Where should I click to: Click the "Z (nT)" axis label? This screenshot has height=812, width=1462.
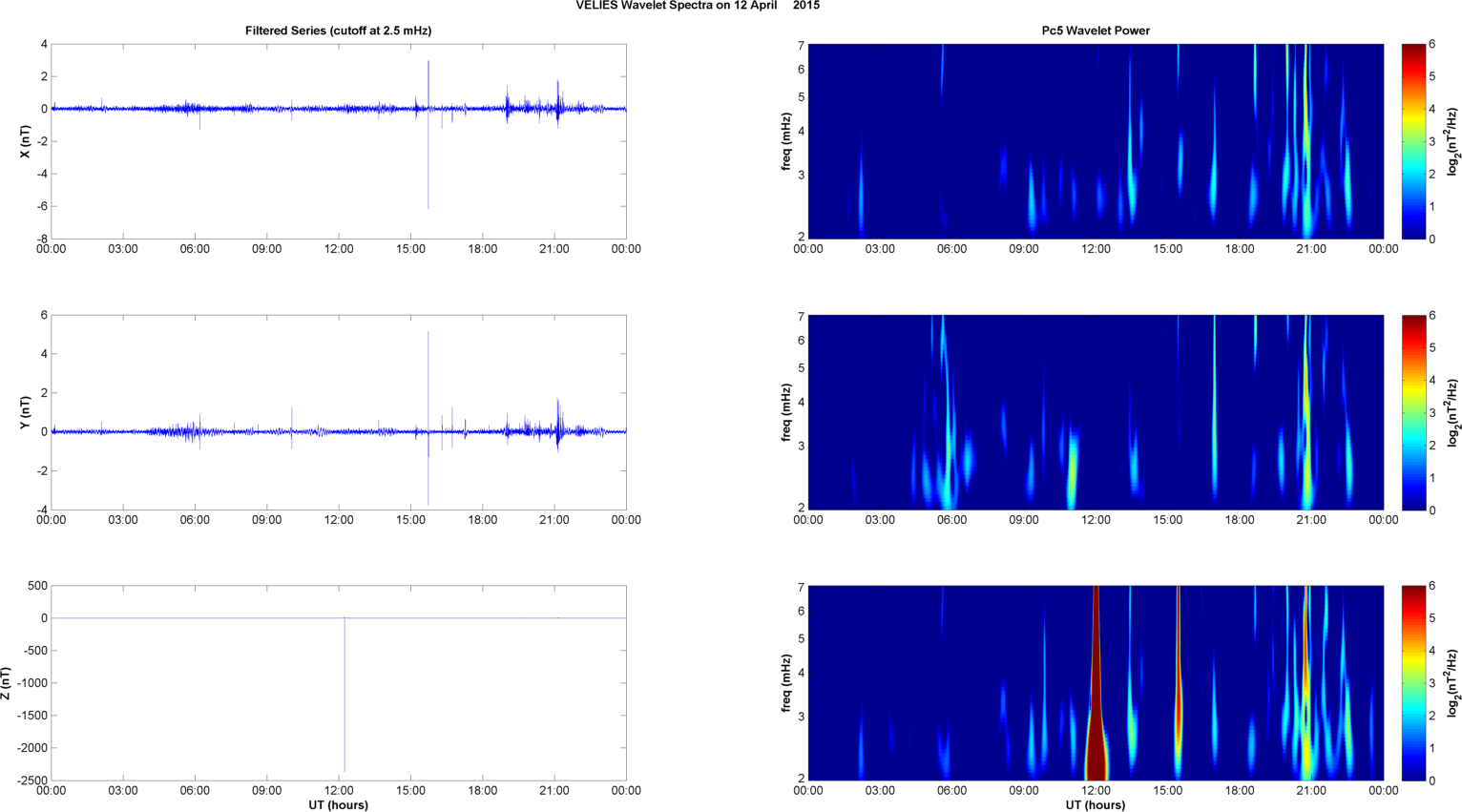pyautogui.click(x=7, y=683)
